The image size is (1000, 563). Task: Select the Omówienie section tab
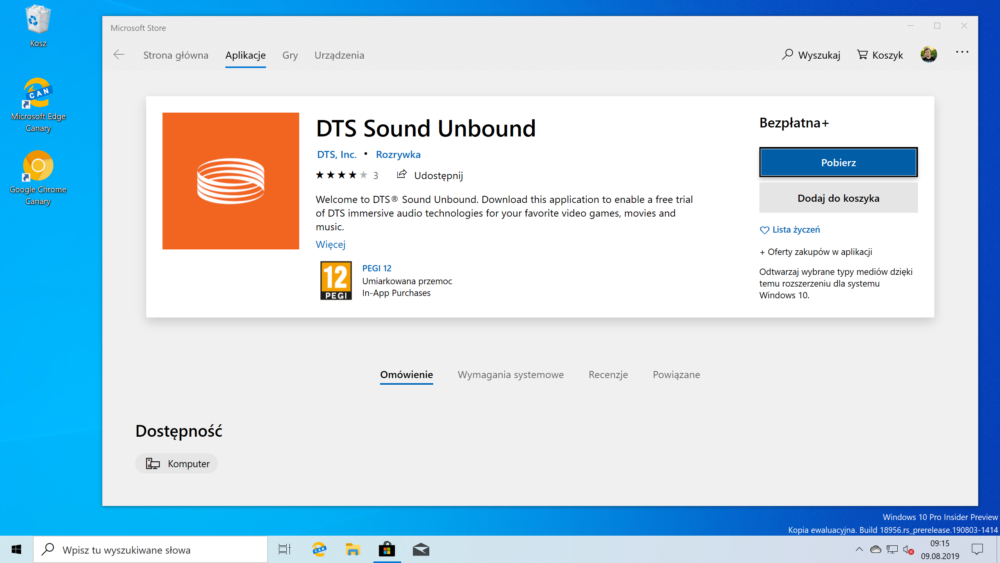pos(406,375)
